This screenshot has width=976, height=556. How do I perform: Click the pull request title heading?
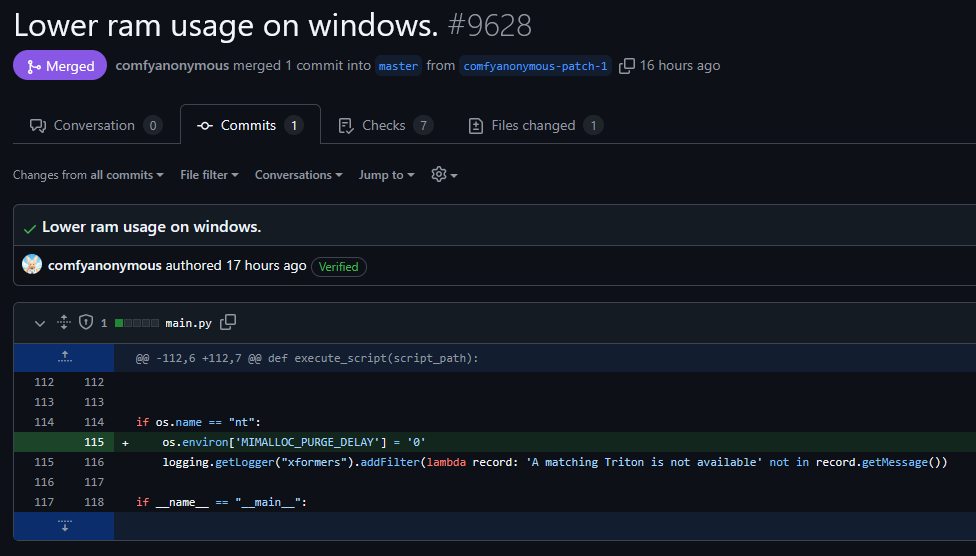click(226, 26)
